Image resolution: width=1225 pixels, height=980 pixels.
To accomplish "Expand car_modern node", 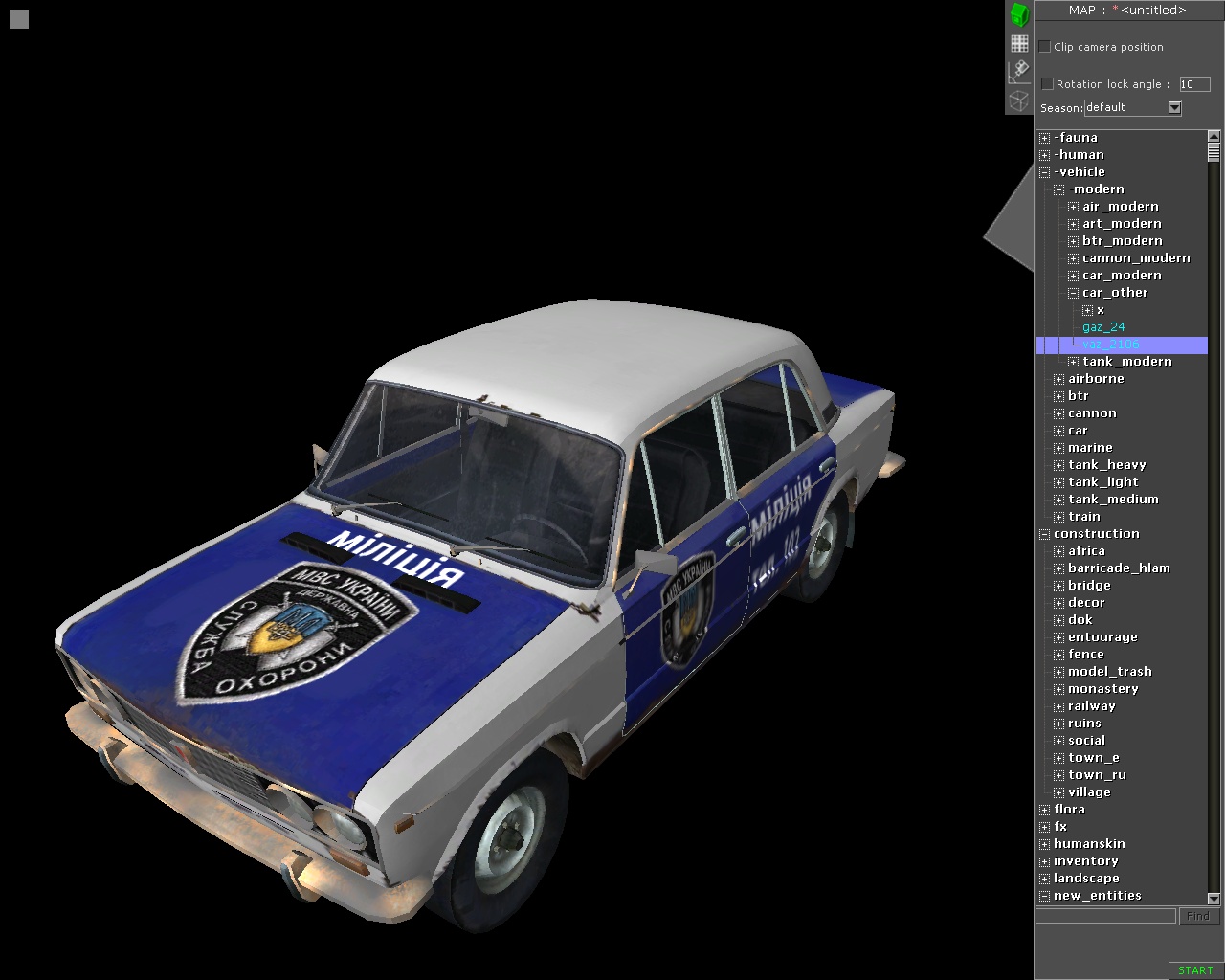I will 1074,276.
